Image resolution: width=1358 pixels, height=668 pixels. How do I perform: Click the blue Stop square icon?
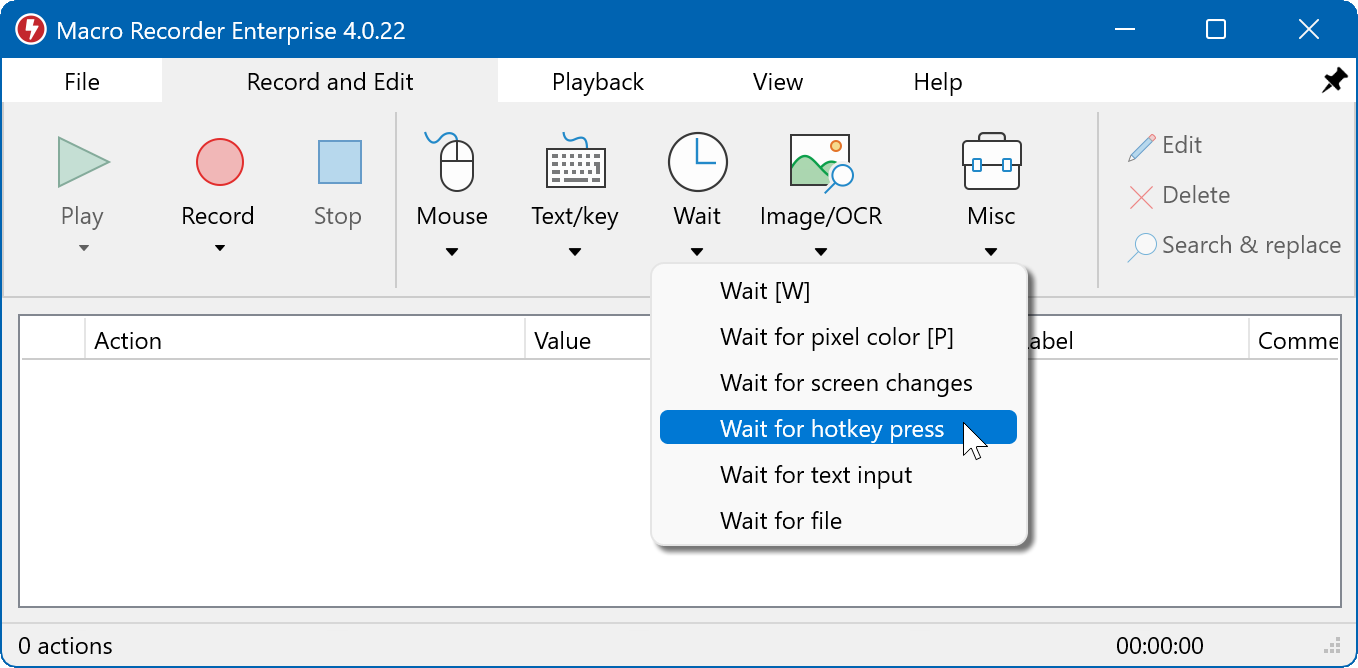tap(339, 162)
